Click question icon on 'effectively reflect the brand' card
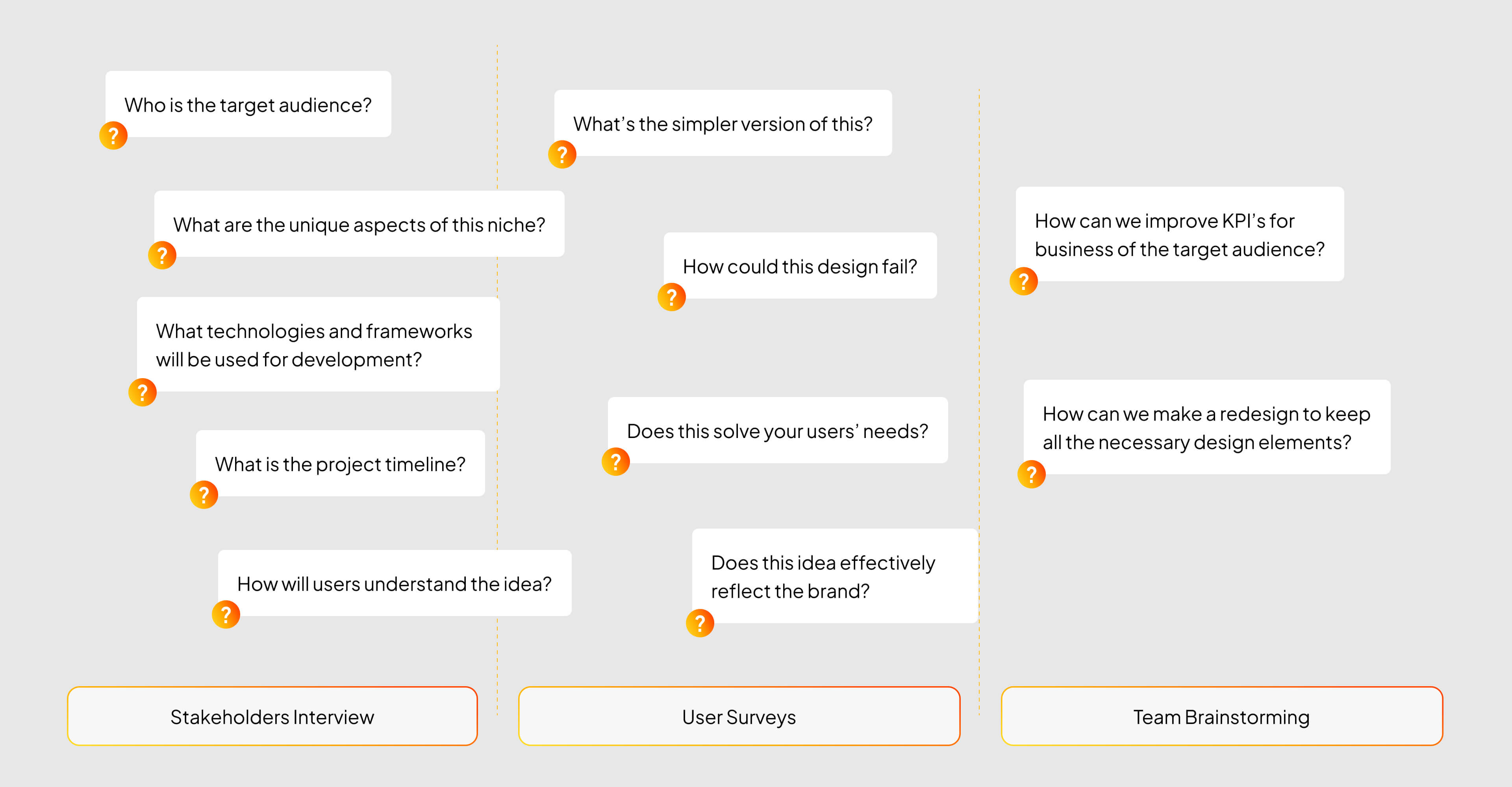This screenshot has height=787, width=1512. click(700, 623)
